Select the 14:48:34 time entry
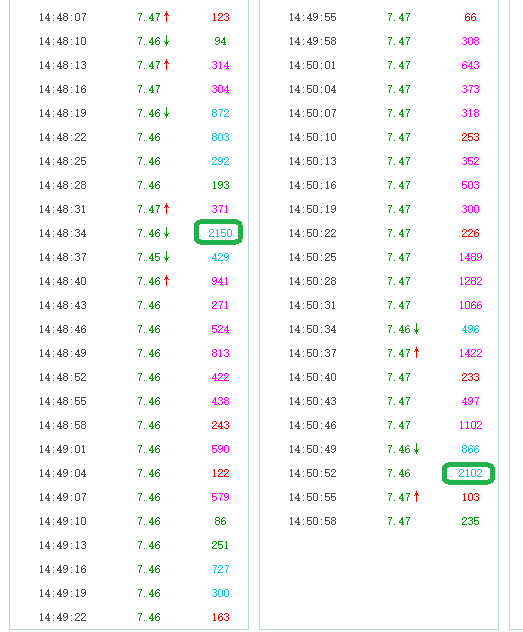523x632 pixels. [62, 233]
